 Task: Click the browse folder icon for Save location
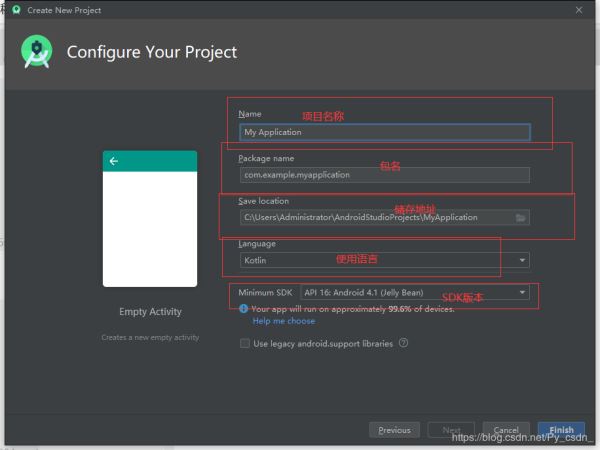pyautogui.click(x=520, y=217)
